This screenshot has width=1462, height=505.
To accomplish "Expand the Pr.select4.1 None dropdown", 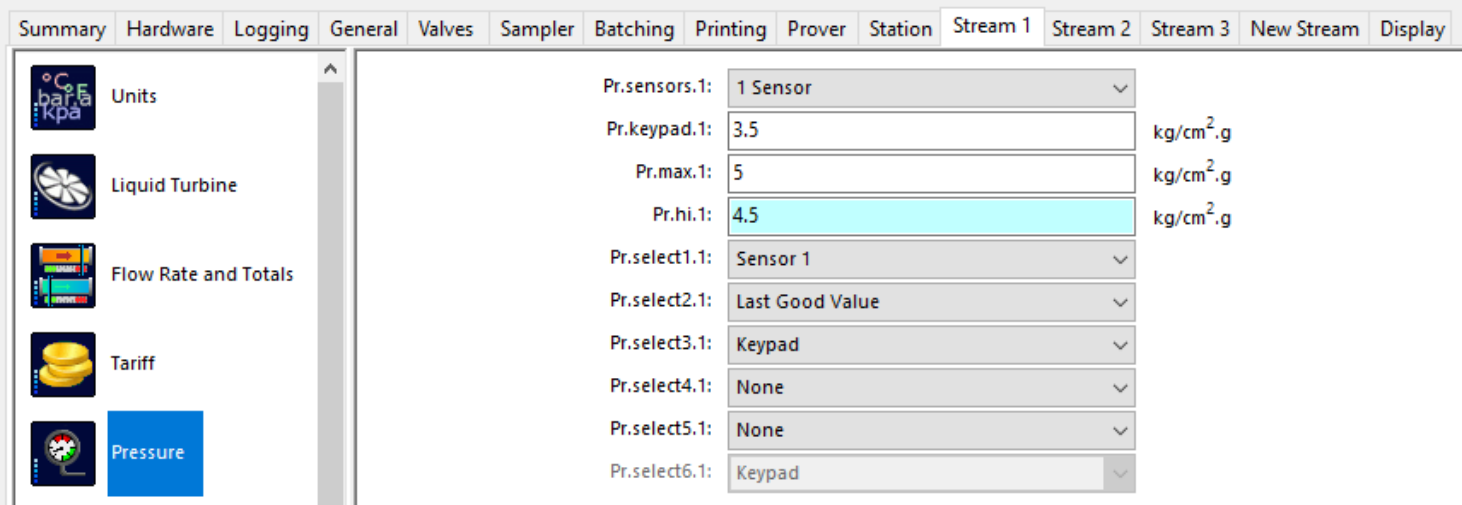I will pos(931,388).
